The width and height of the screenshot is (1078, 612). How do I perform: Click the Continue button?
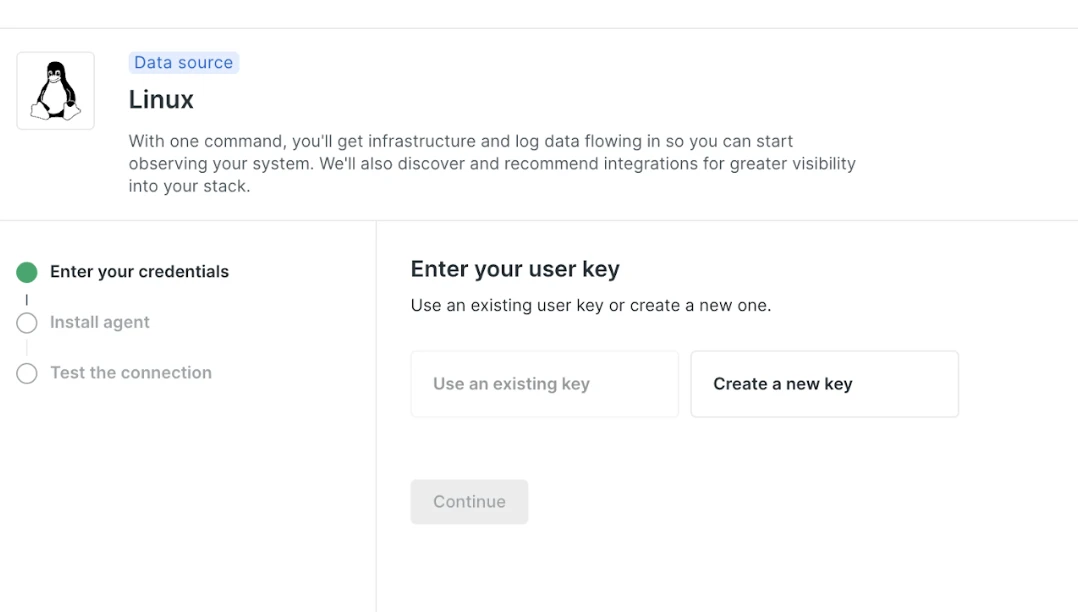click(470, 501)
